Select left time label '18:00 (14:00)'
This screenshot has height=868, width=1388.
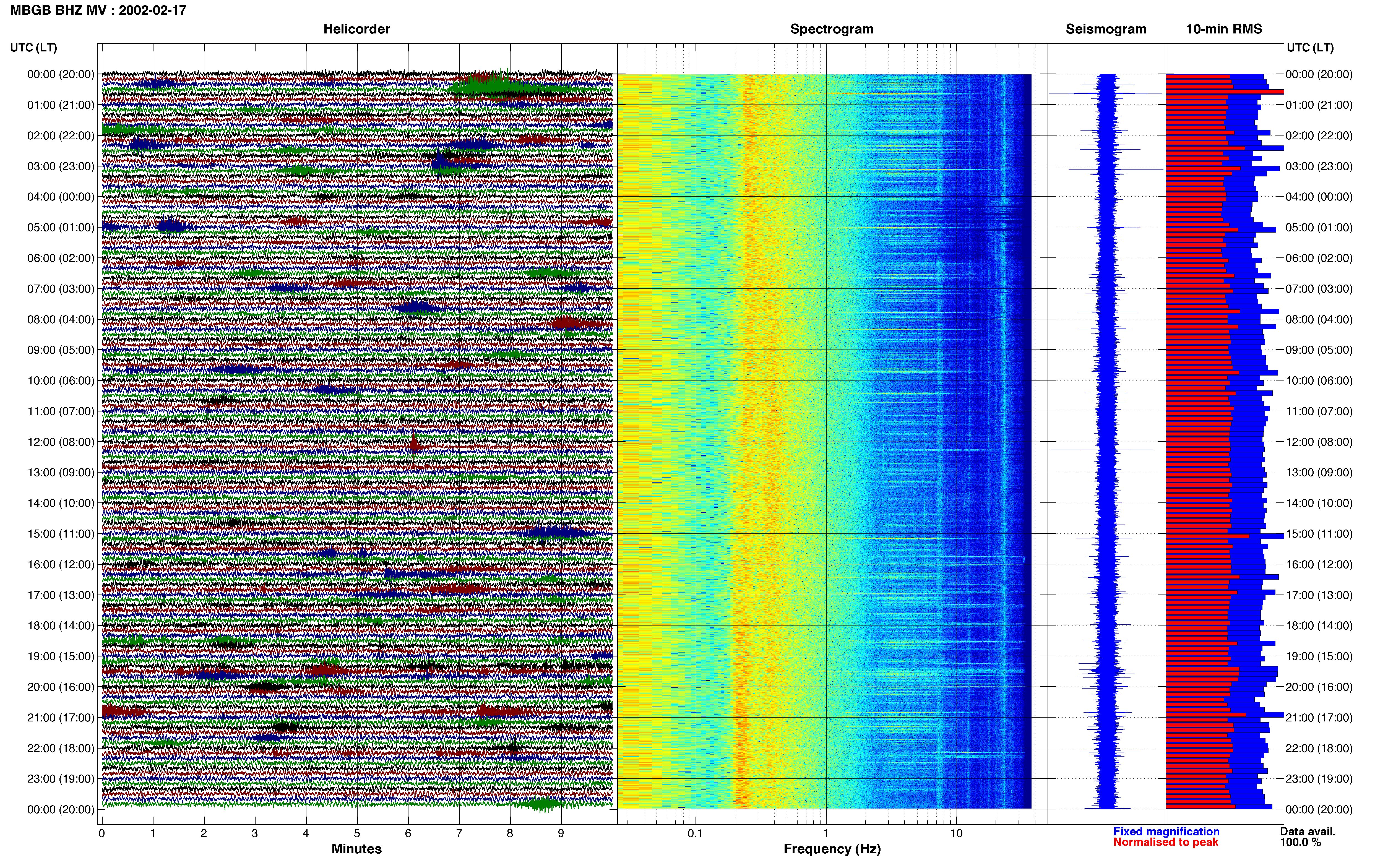[61, 626]
